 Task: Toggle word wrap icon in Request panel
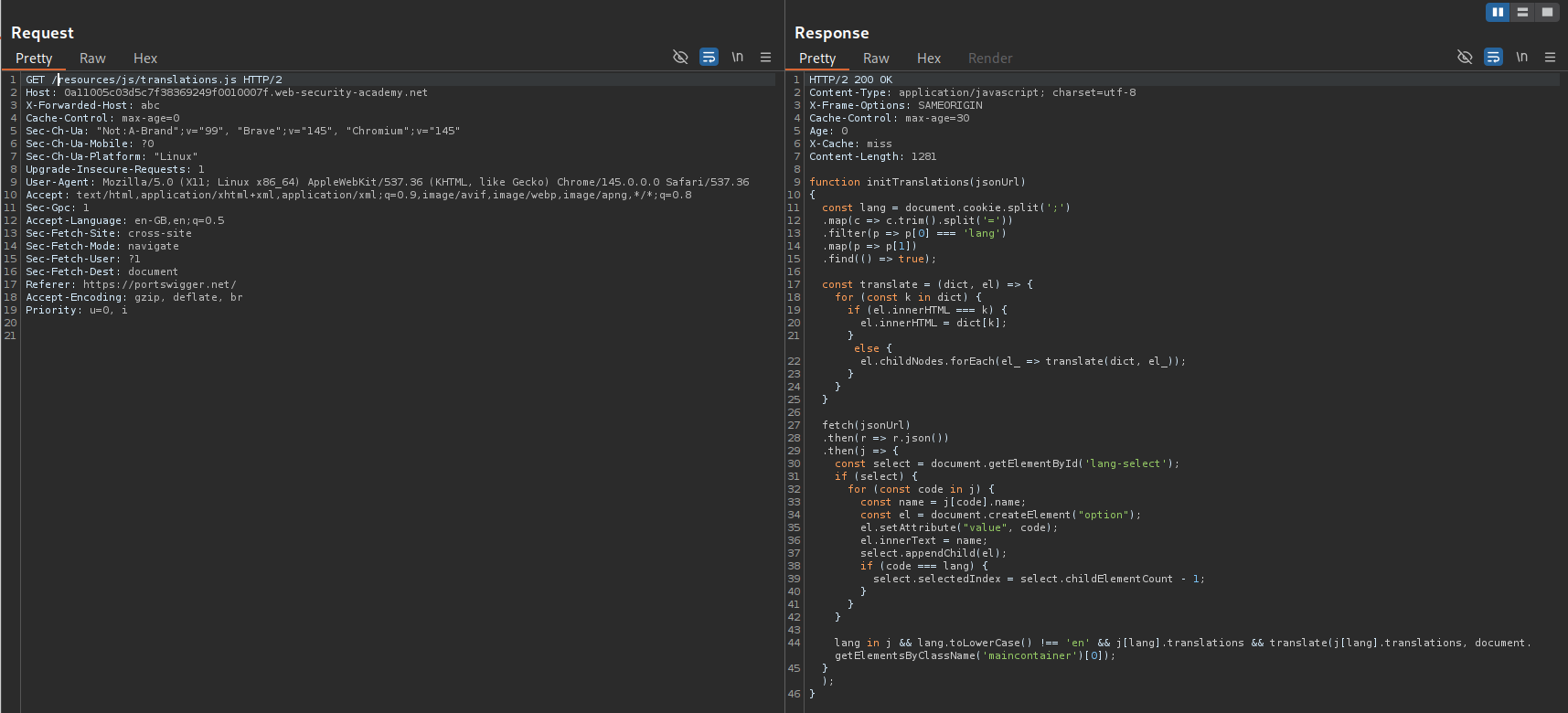click(709, 57)
